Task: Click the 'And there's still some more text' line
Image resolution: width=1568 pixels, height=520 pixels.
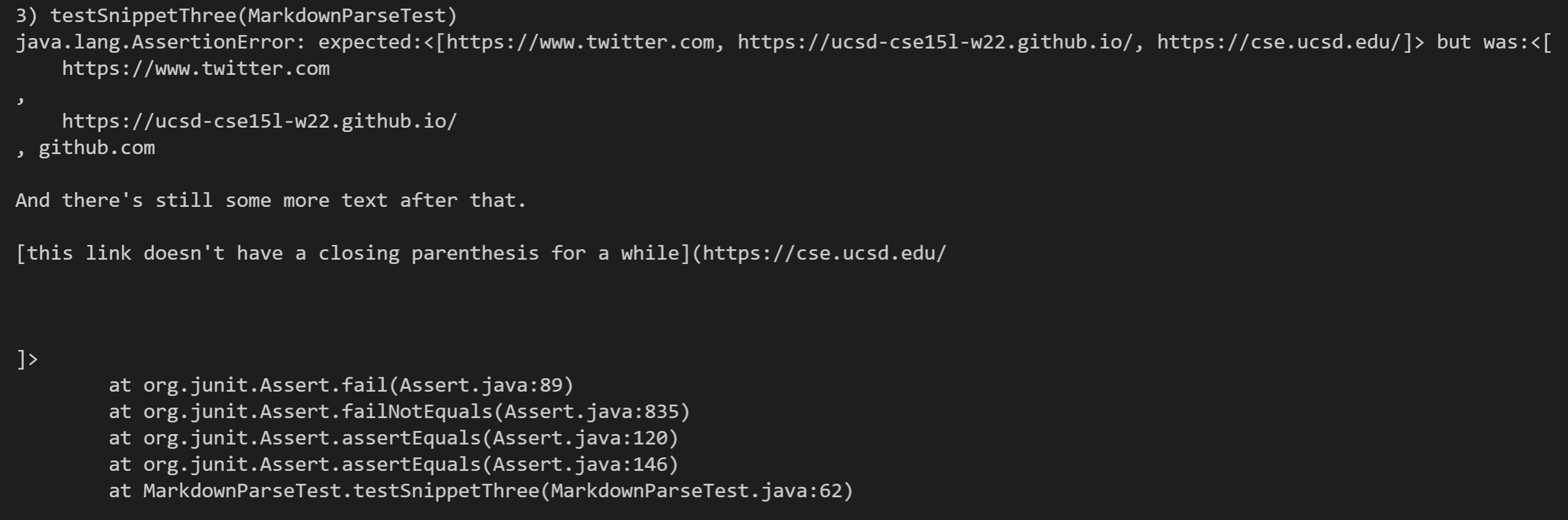Action: click(x=271, y=201)
